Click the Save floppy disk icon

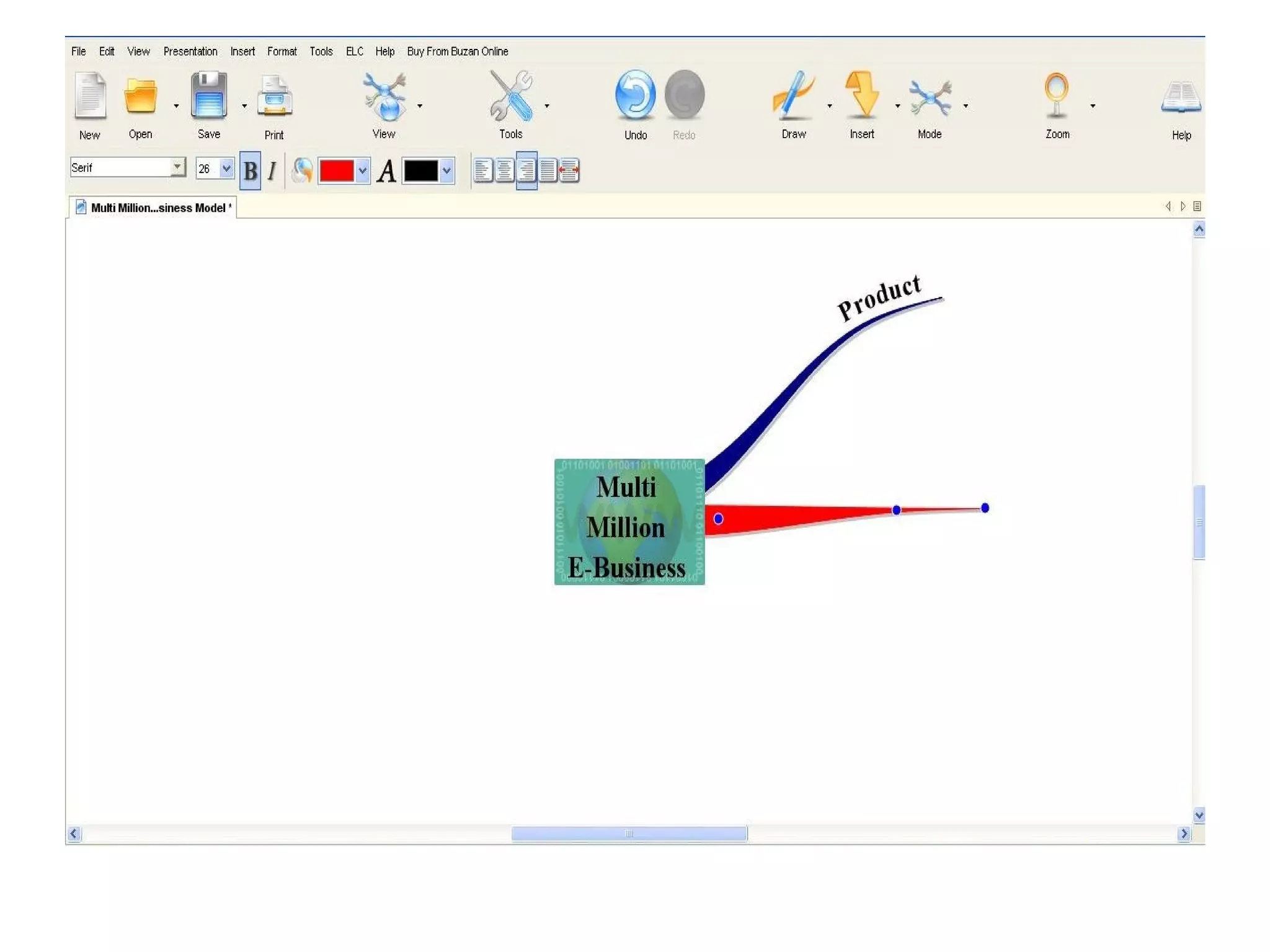point(208,96)
